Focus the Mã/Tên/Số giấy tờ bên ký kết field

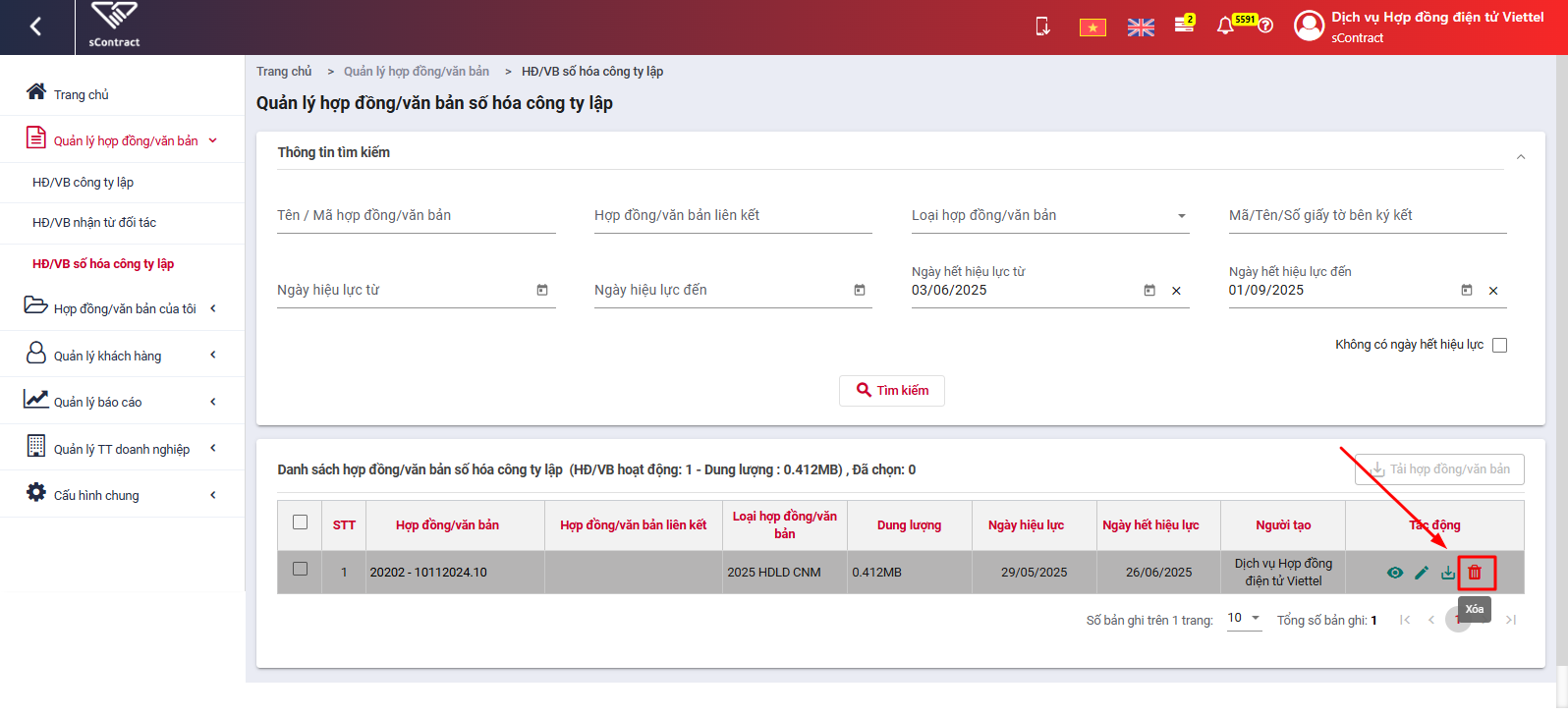[1368, 216]
